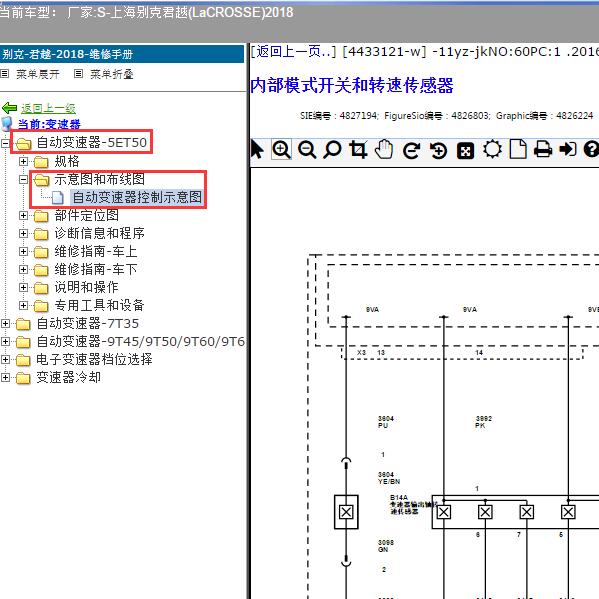The width and height of the screenshot is (599, 599).
Task: Expand the 部件定位图 folder node
Action: coord(23,215)
